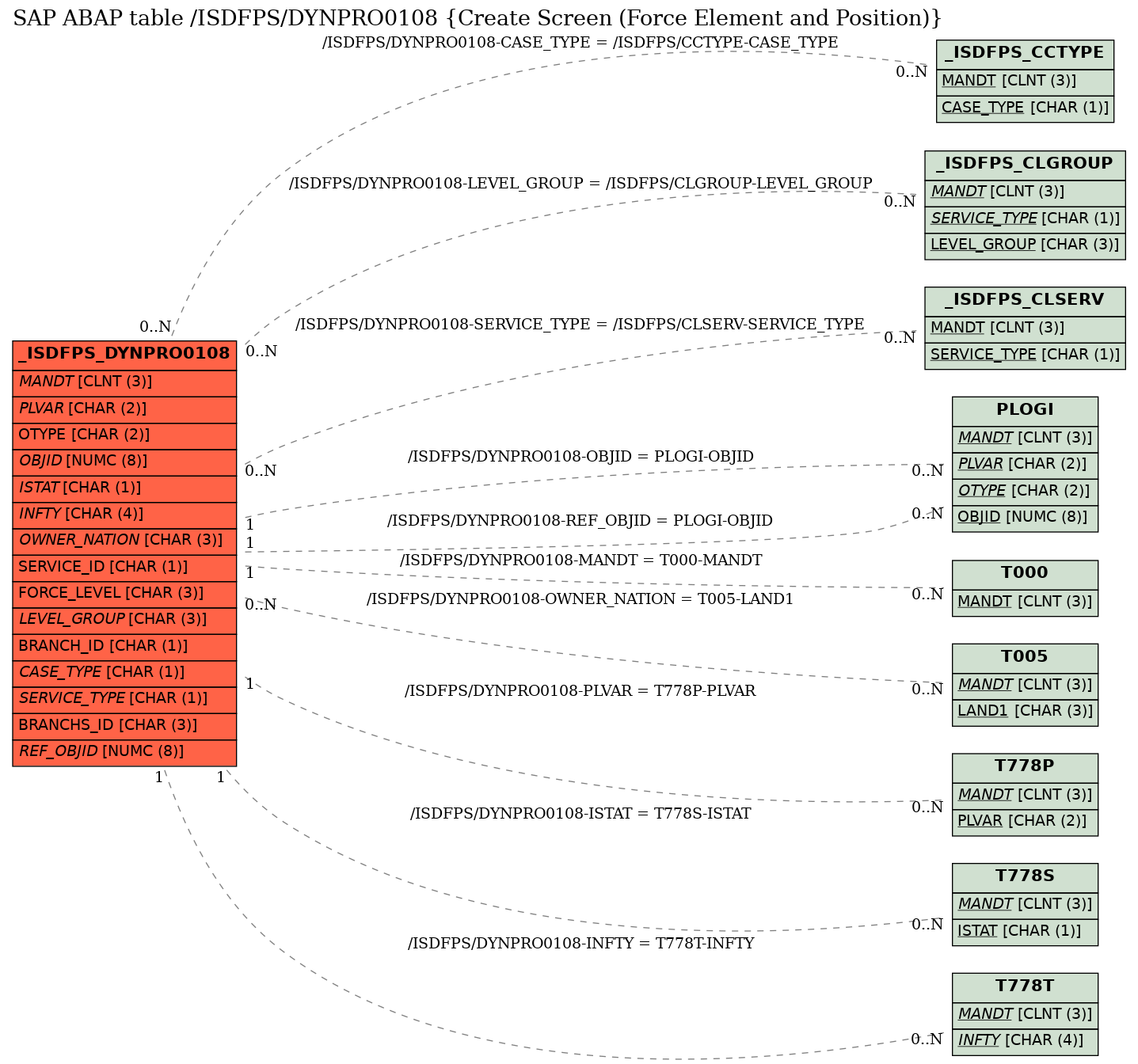
Task: Click INFTY [CHAR (4)] in T778T table
Action: (1025, 1041)
